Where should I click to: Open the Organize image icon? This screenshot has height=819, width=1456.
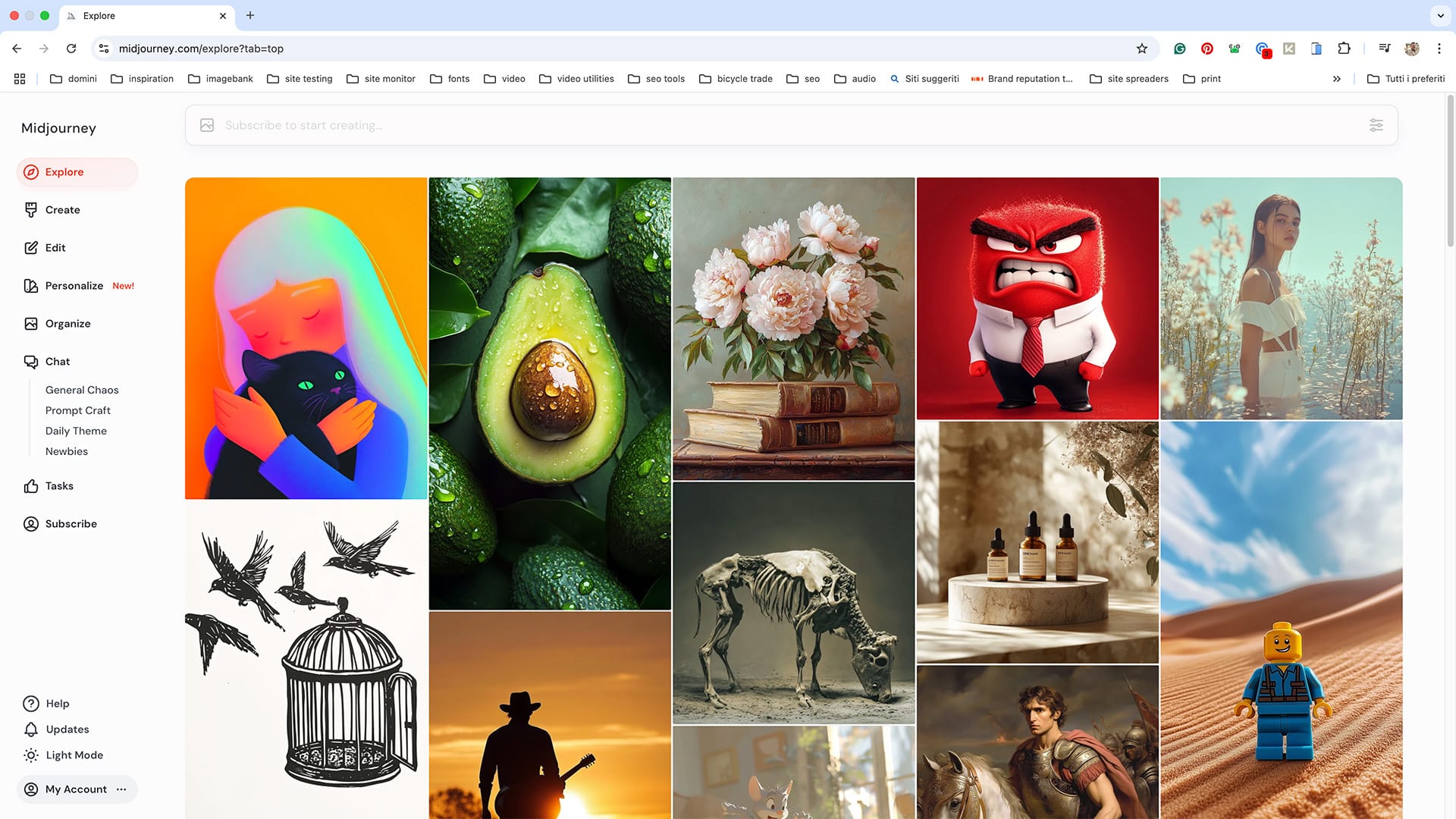tap(31, 324)
